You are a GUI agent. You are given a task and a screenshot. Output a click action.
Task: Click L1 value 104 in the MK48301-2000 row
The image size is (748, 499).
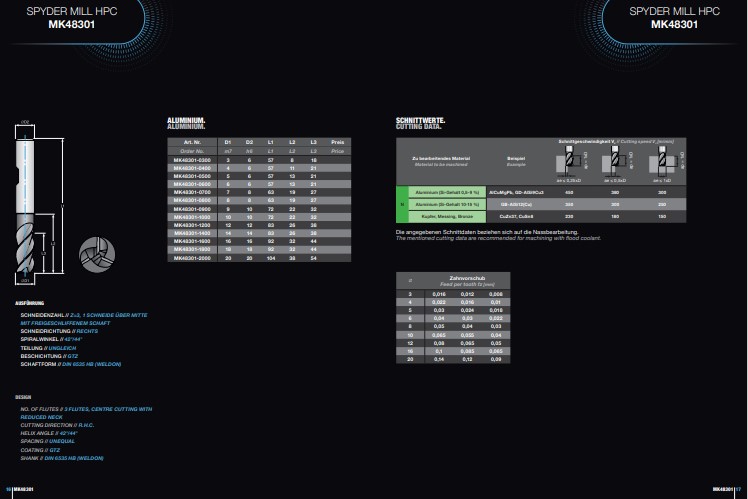tap(270, 258)
